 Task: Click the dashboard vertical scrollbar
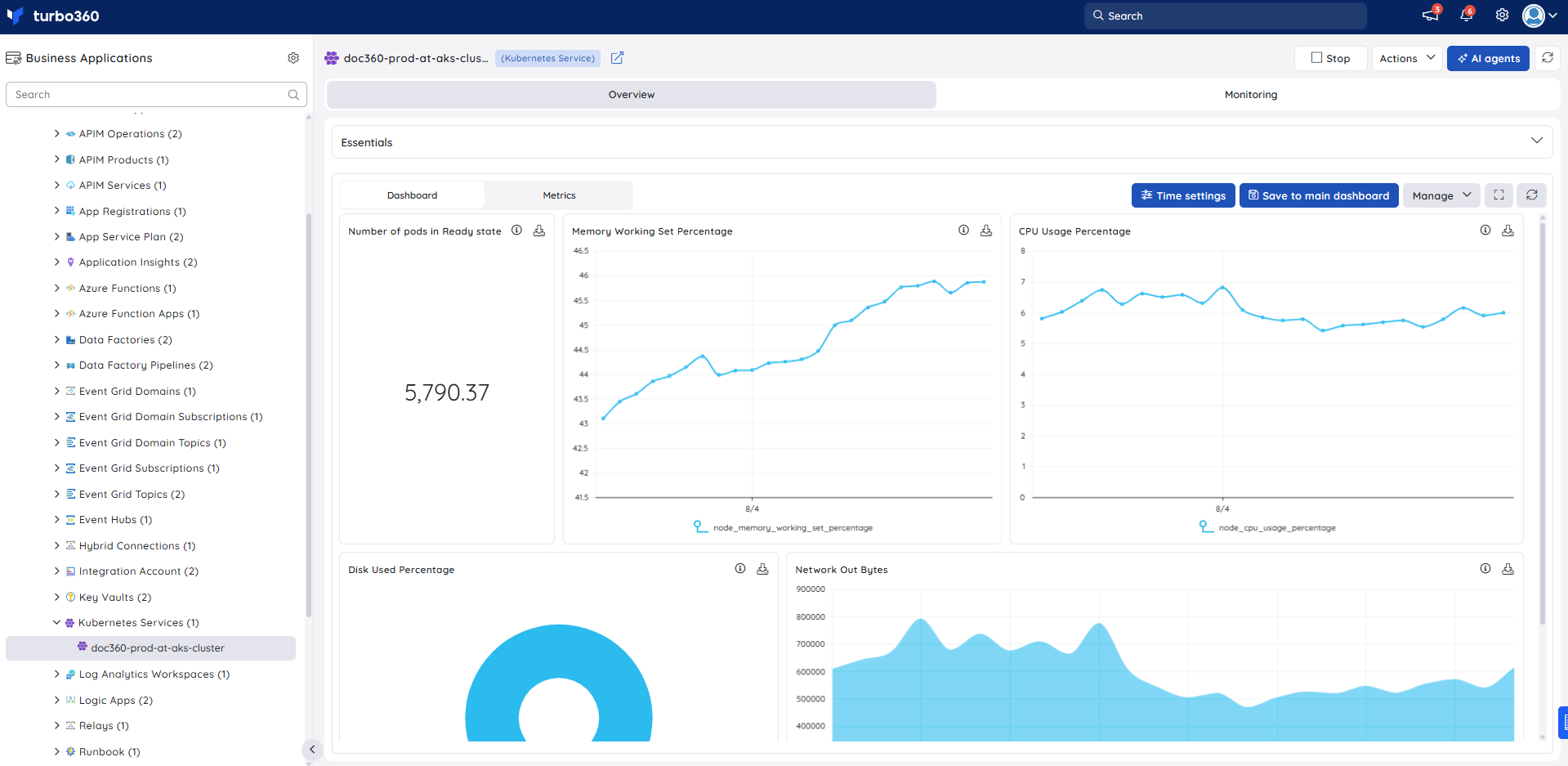tap(1542, 423)
